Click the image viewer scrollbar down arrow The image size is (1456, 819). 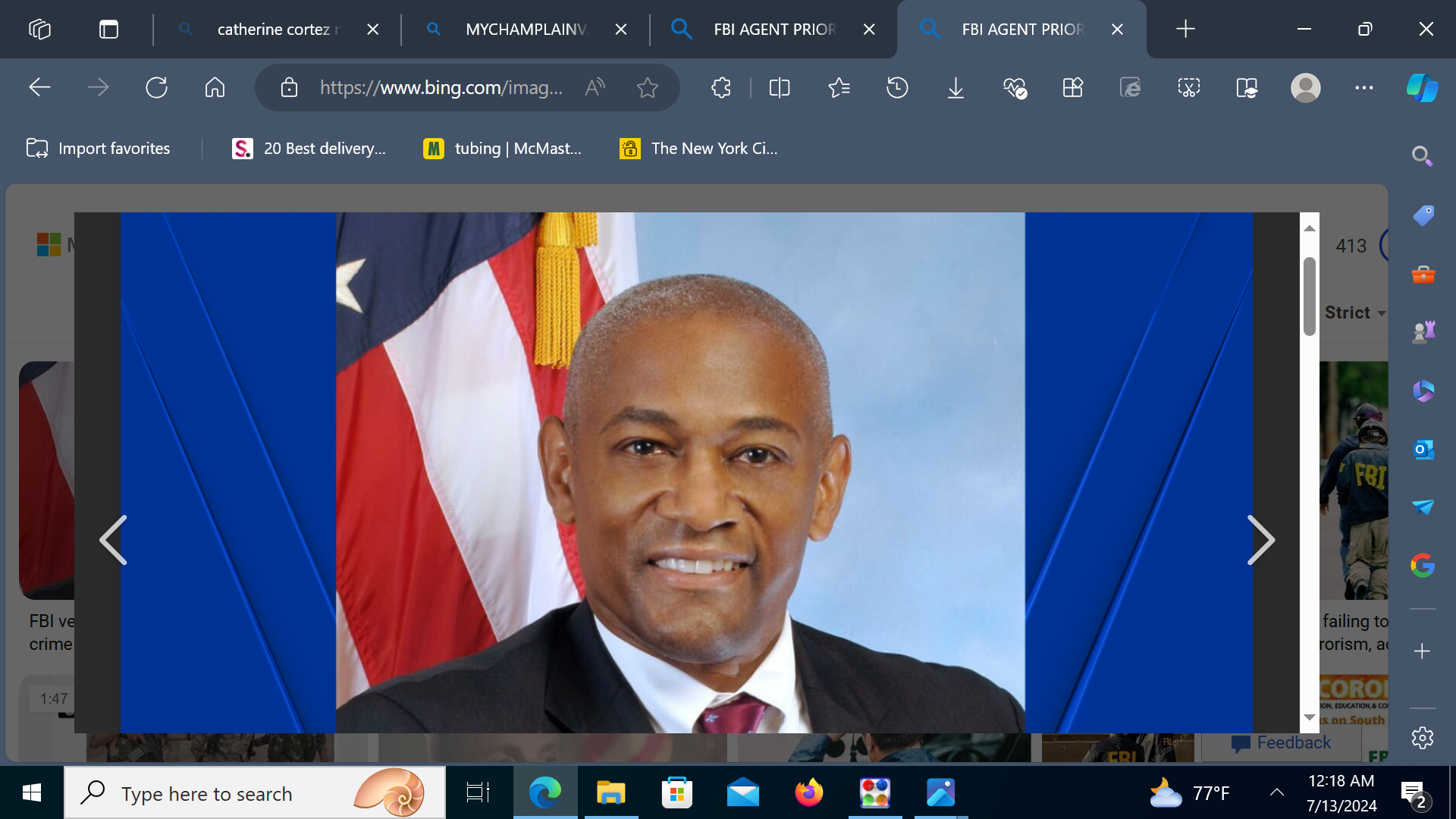coord(1310,717)
